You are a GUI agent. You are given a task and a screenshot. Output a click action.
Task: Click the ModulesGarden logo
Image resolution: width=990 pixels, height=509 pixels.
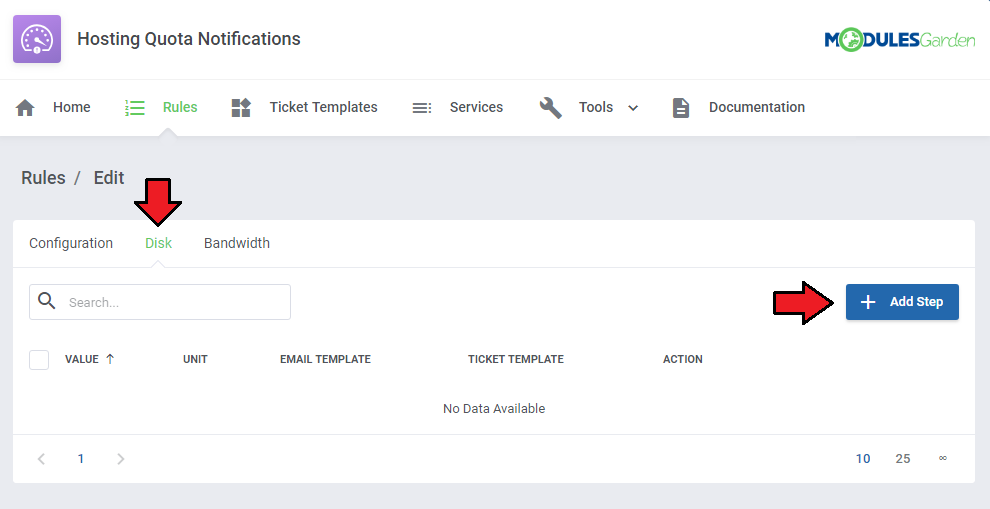tap(900, 40)
